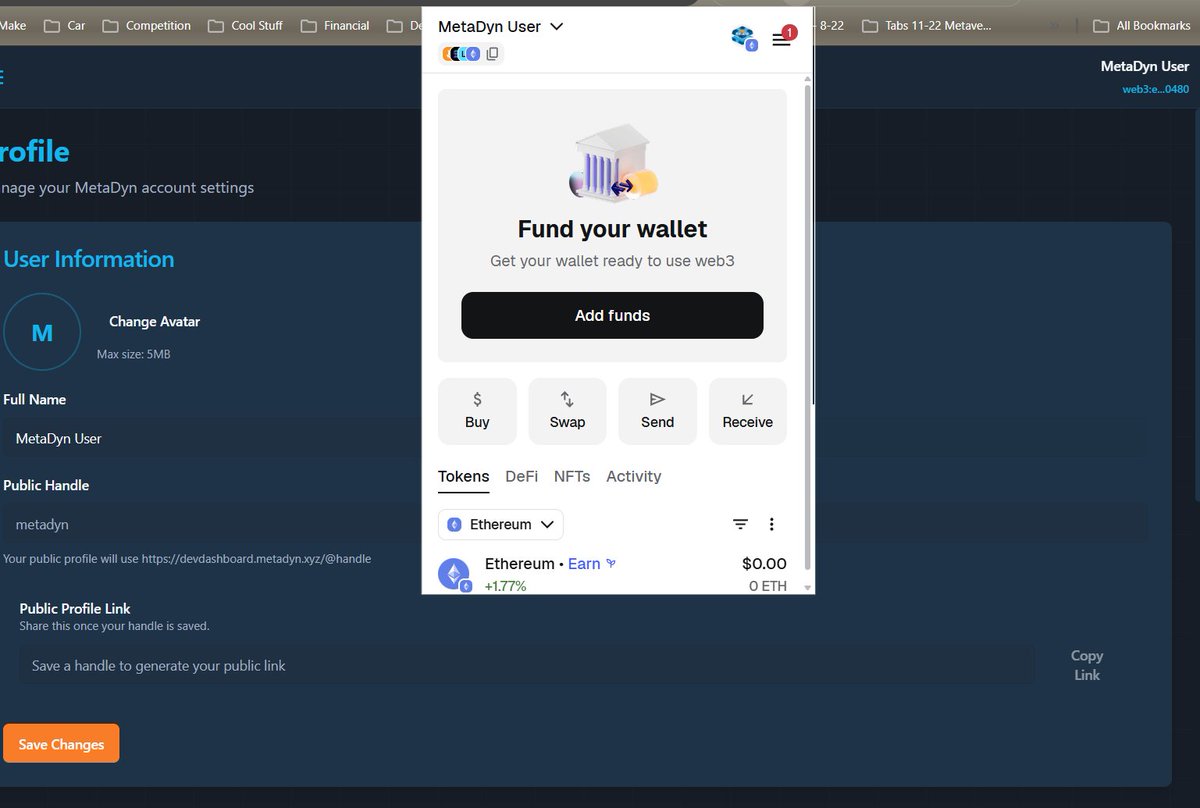Switch to the DeFi tab
Screen dimensions: 1200x808
[x=522, y=477]
